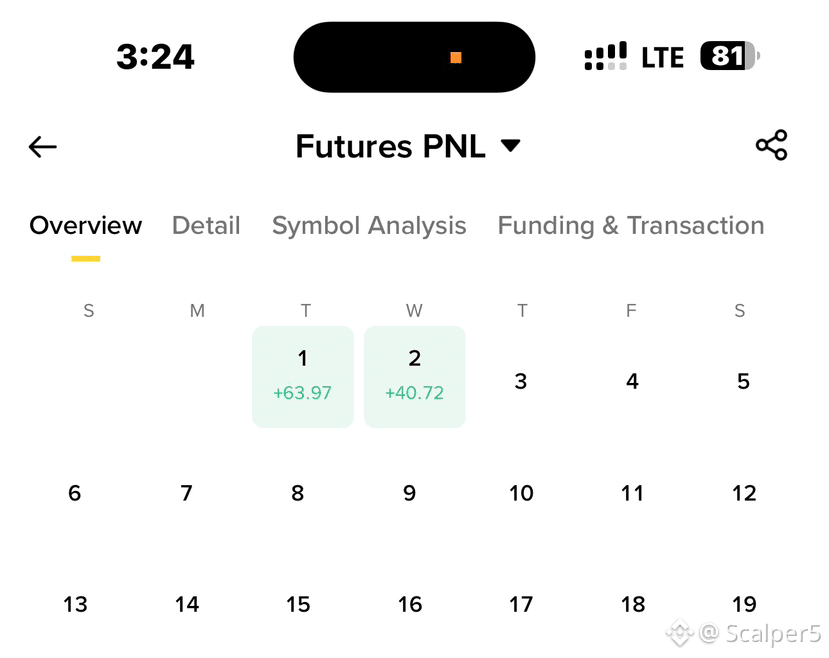Select calendar day 3
This screenshot has height=658, width=829.
(521, 381)
